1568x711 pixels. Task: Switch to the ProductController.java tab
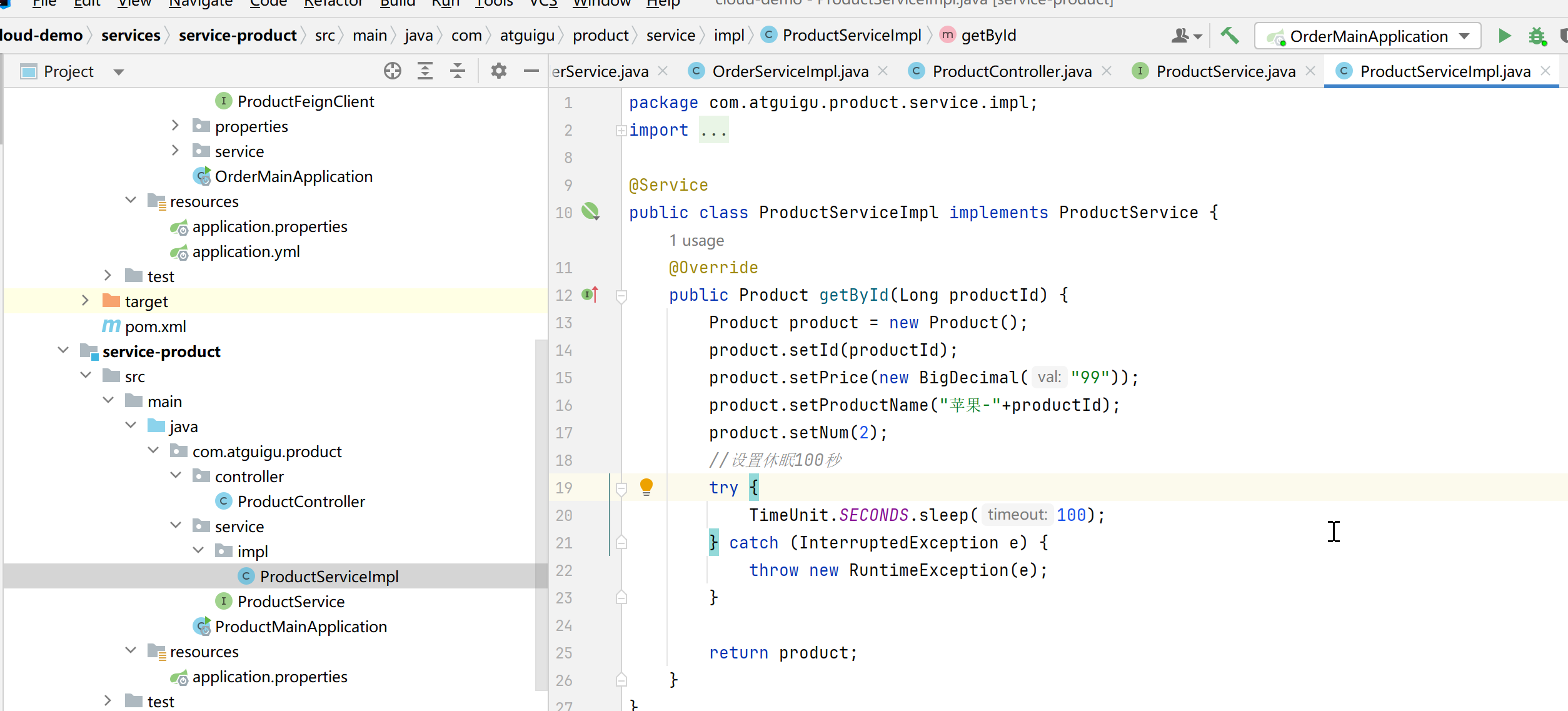coord(1011,71)
